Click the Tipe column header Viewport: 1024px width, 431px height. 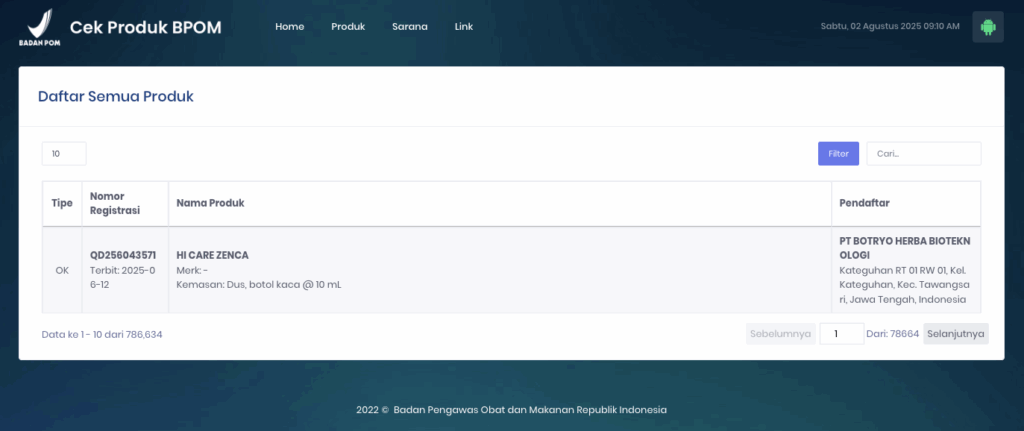[x=62, y=203]
